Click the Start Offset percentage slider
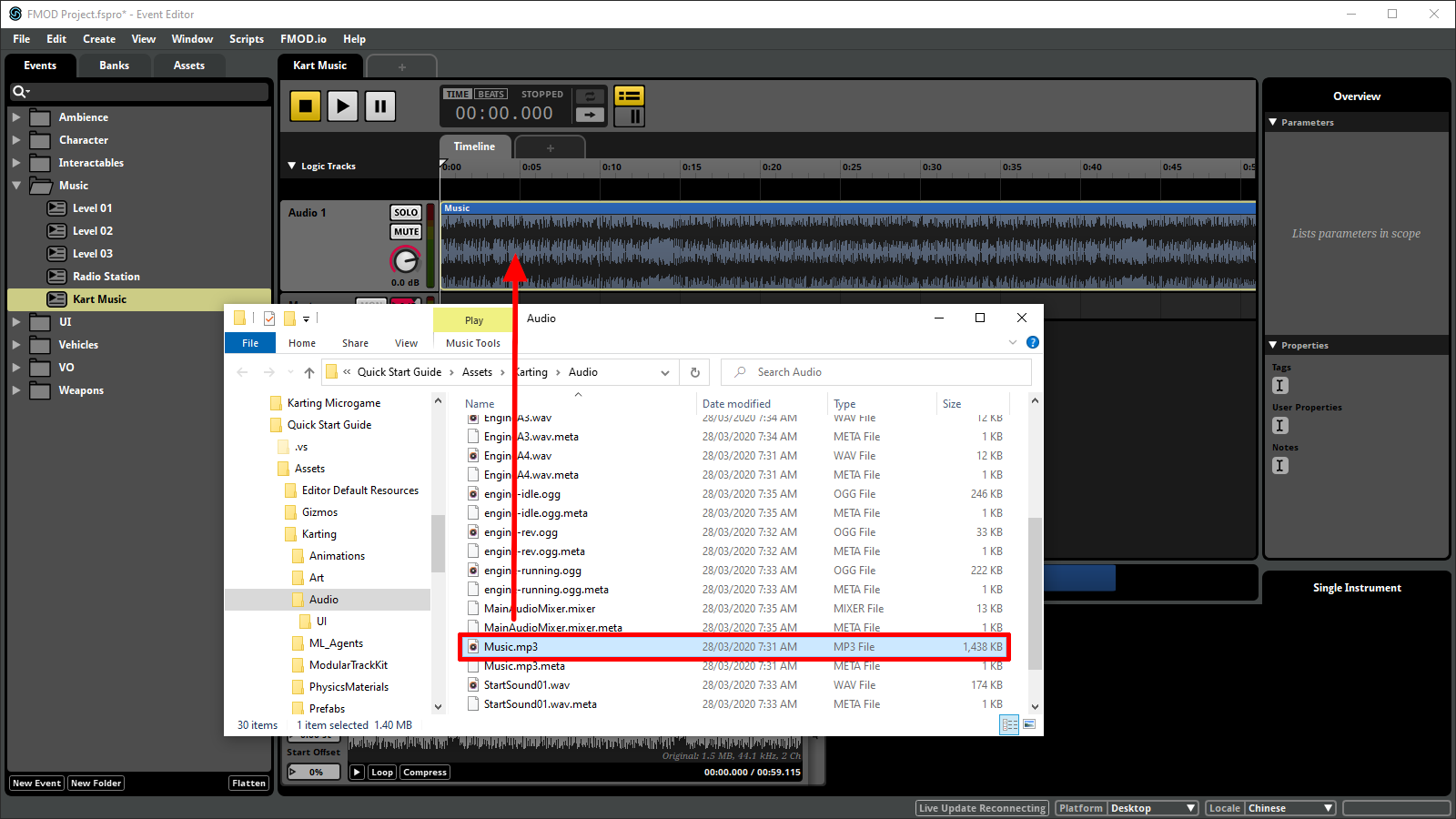This screenshot has width=1456, height=819. click(313, 772)
